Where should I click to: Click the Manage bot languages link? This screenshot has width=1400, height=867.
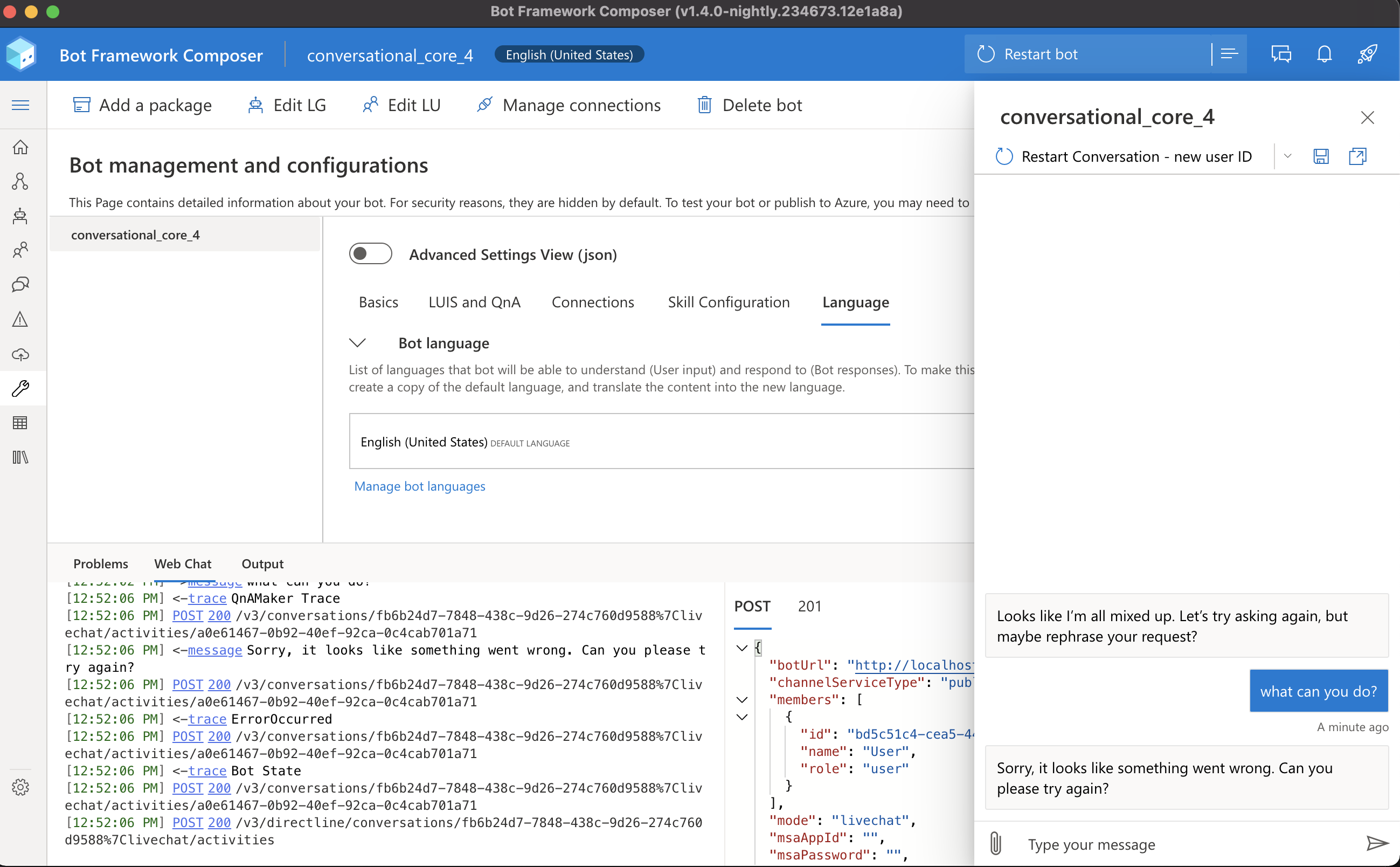tap(419, 486)
